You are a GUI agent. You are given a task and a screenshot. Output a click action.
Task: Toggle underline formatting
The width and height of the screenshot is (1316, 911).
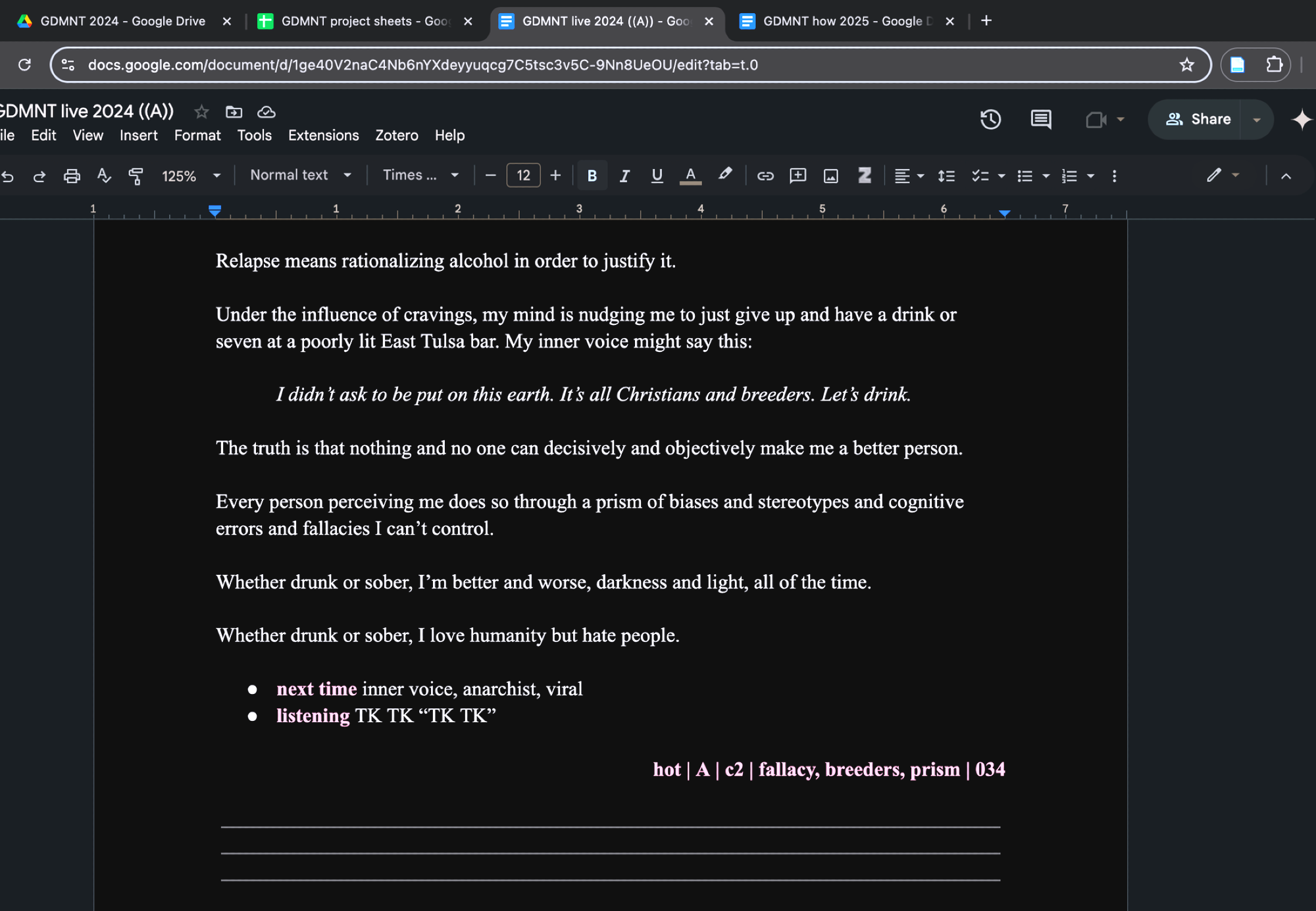[657, 176]
